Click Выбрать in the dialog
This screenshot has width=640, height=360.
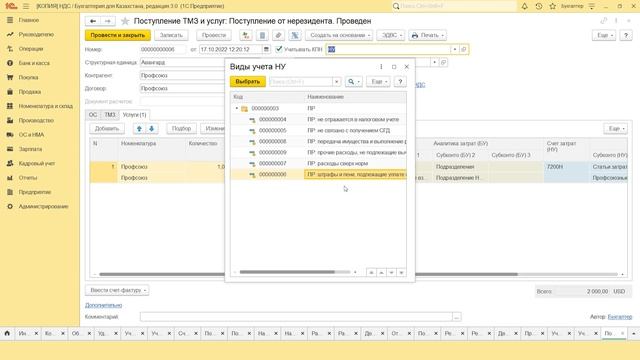(247, 82)
